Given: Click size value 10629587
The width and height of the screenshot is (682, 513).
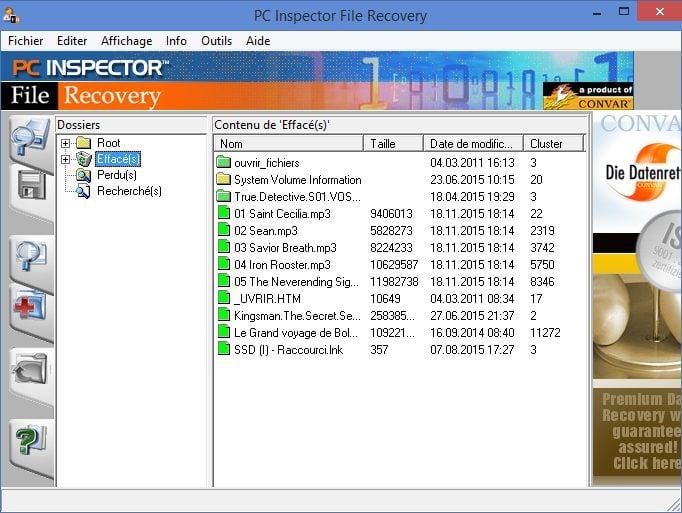Looking at the screenshot, I should (394, 265).
